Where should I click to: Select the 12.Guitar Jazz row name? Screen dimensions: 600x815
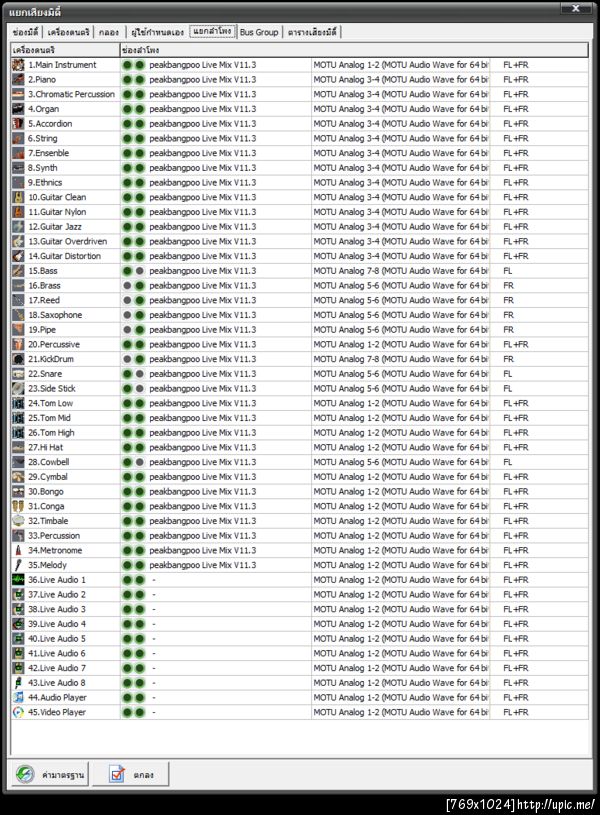55,227
